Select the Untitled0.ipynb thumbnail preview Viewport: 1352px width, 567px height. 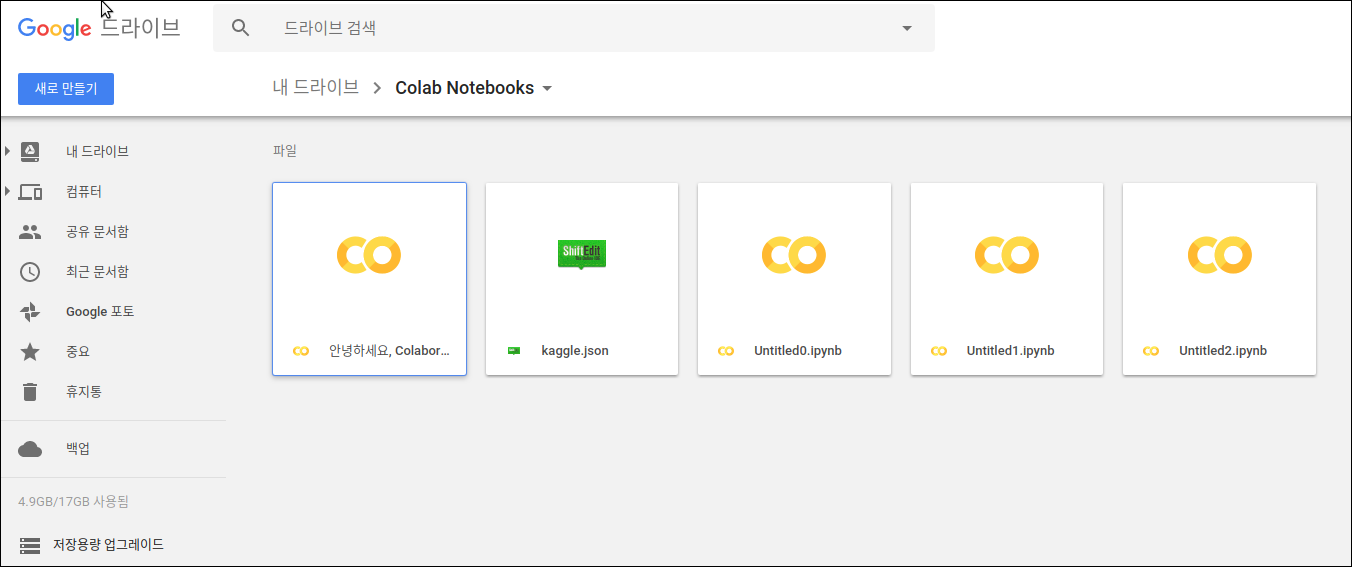[x=794, y=255]
